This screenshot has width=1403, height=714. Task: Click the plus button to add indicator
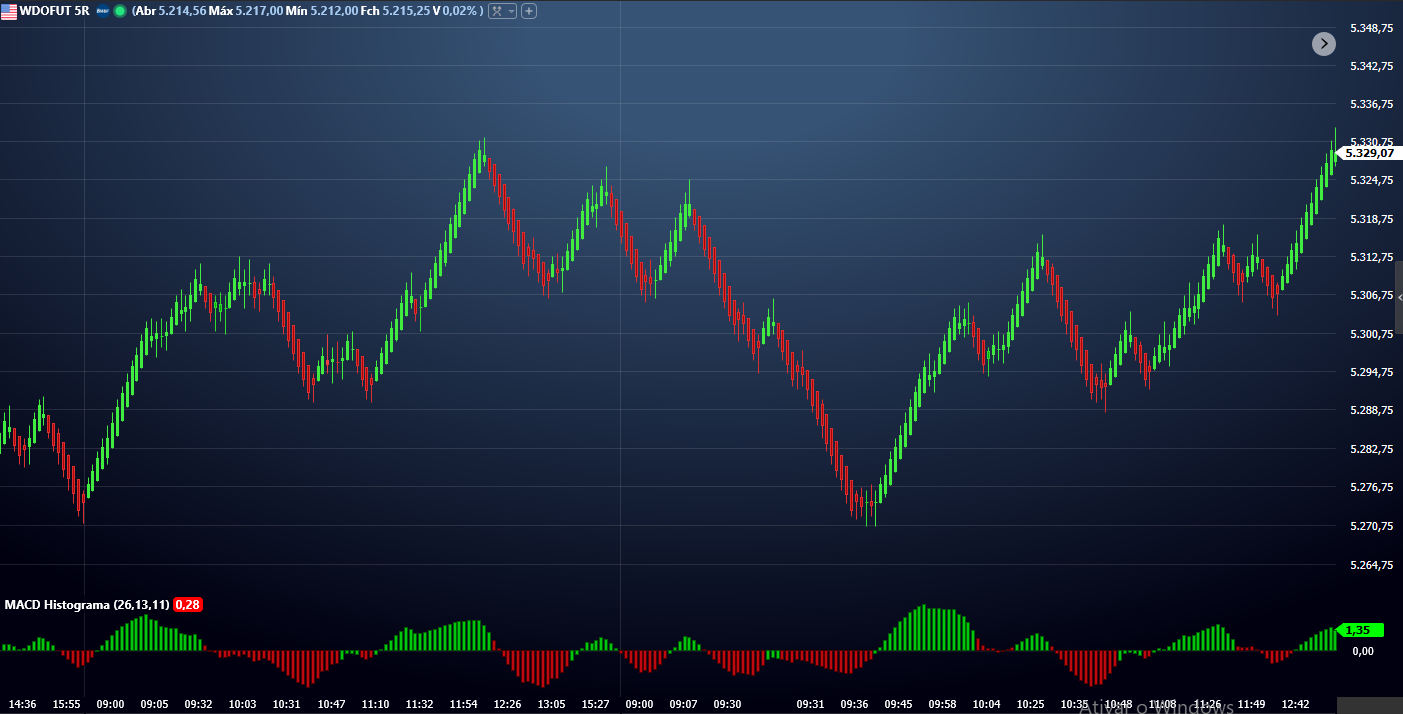tap(529, 11)
